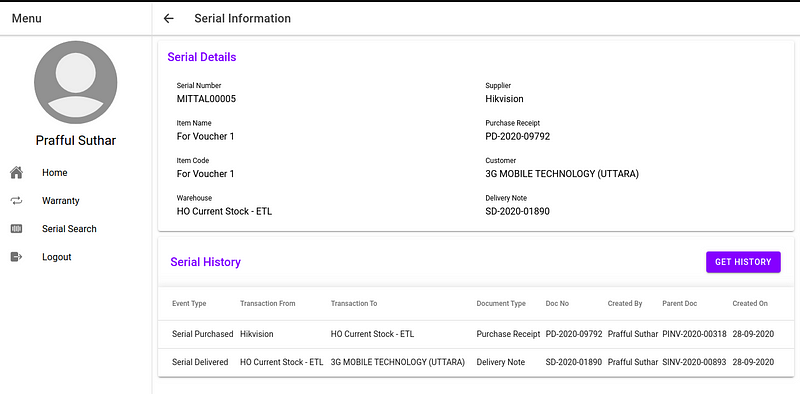Screen dimensions: 800x394
Task: Select serial number MITTAL00005
Action: point(206,99)
